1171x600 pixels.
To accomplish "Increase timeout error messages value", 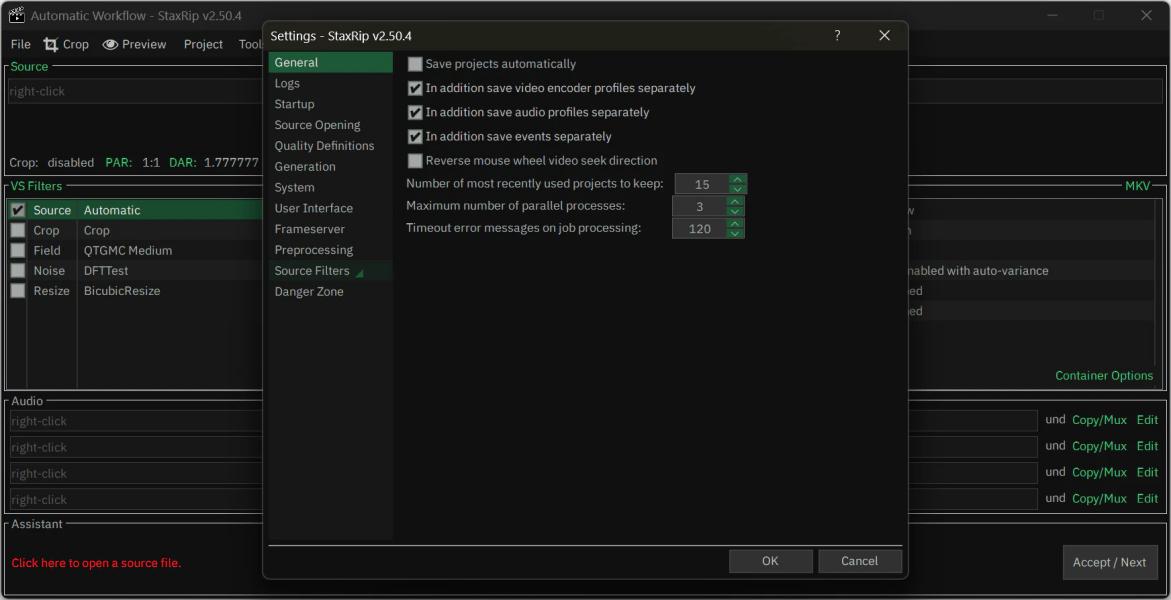I will tap(735, 224).
